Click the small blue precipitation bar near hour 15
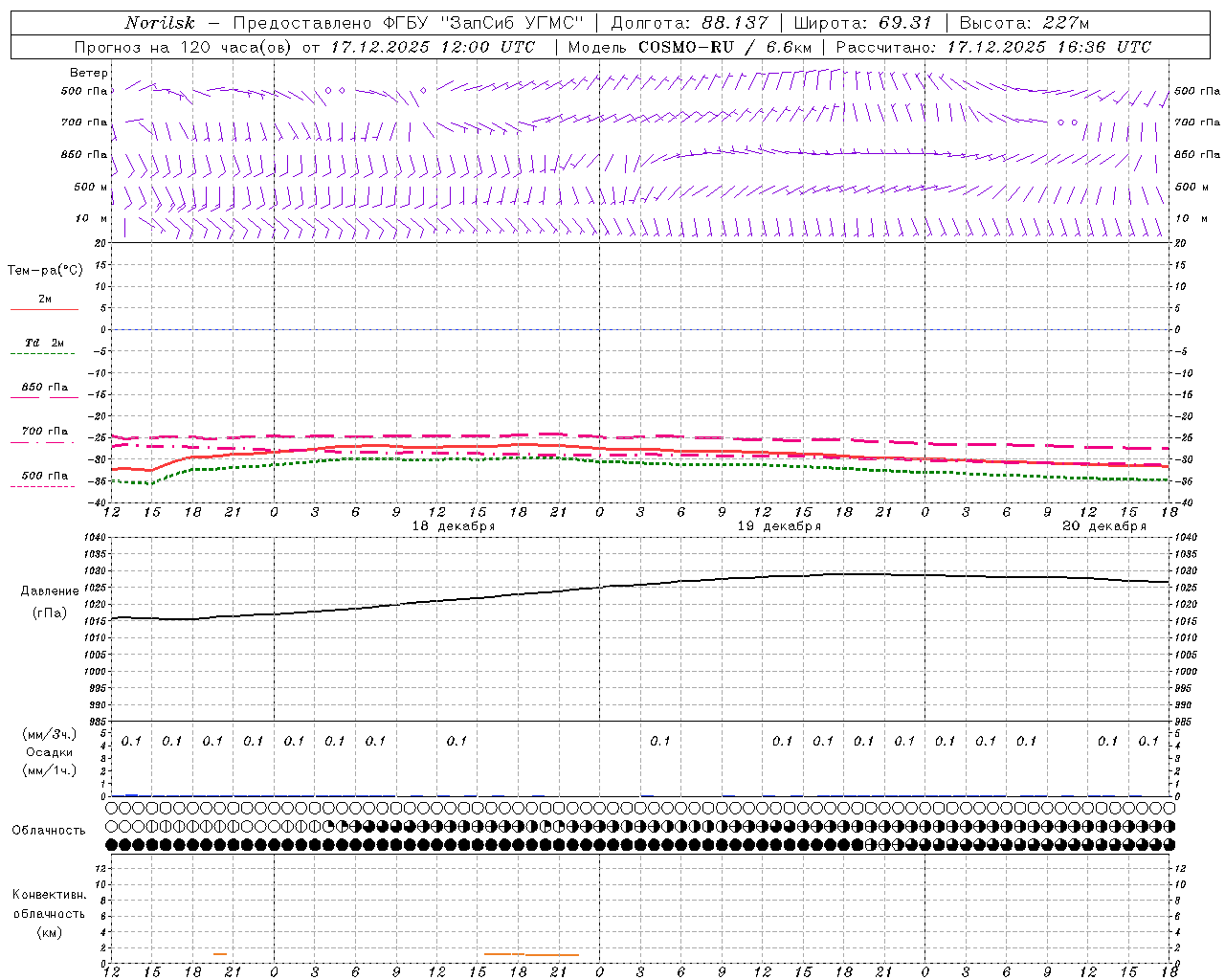This screenshot has width=1225, height=980. [132, 795]
